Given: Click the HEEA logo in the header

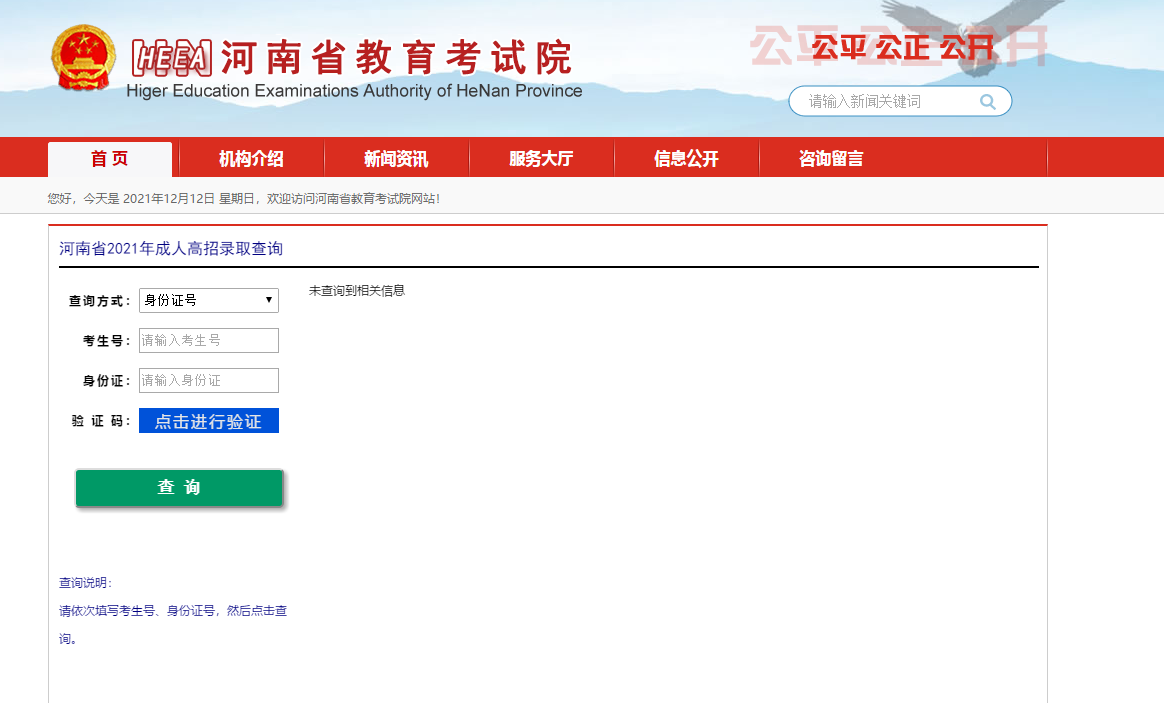Looking at the screenshot, I should tap(172, 59).
